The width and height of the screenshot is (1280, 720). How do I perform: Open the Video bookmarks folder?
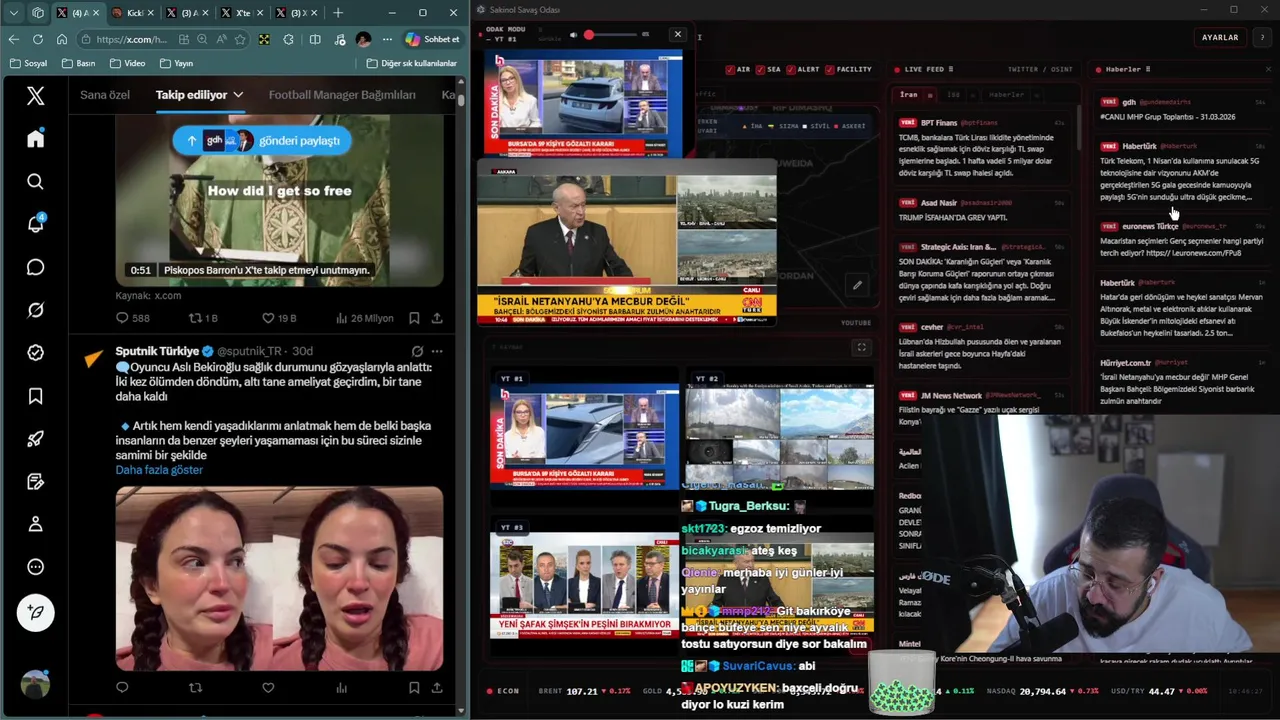[x=127, y=63]
